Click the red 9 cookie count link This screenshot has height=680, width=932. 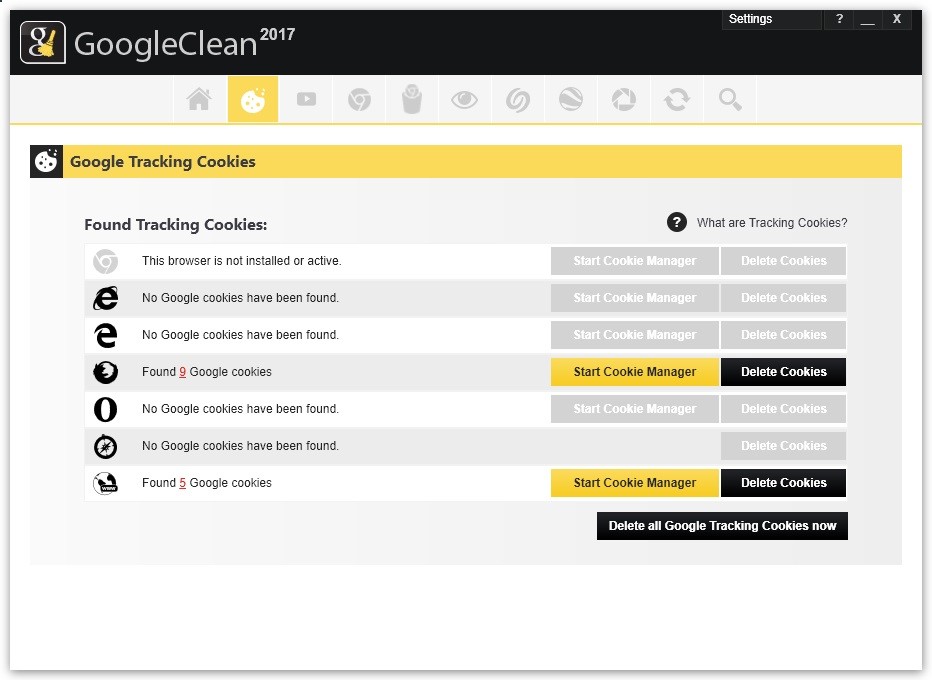tap(182, 372)
